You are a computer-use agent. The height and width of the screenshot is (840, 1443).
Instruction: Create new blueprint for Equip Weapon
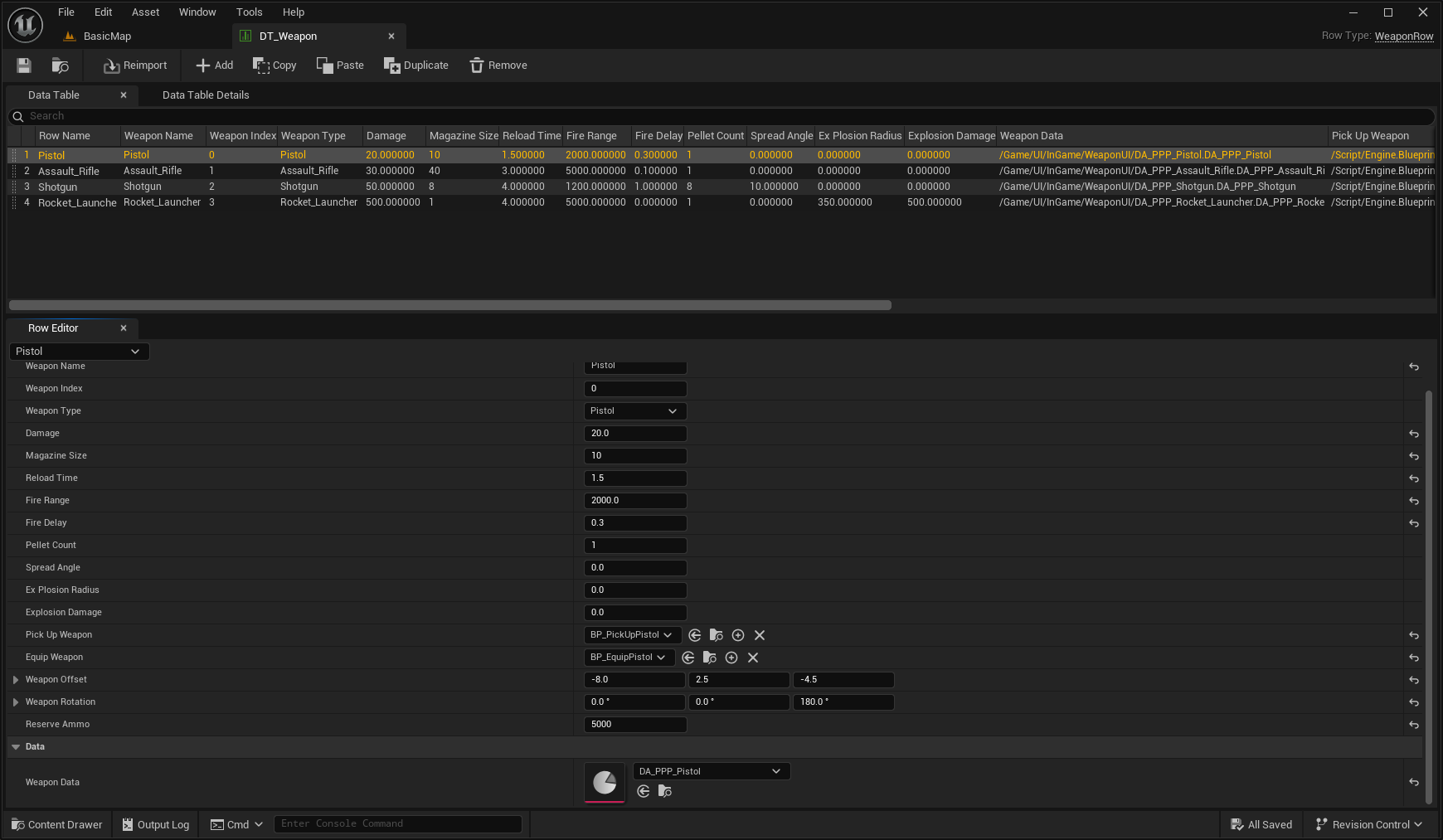pos(731,658)
